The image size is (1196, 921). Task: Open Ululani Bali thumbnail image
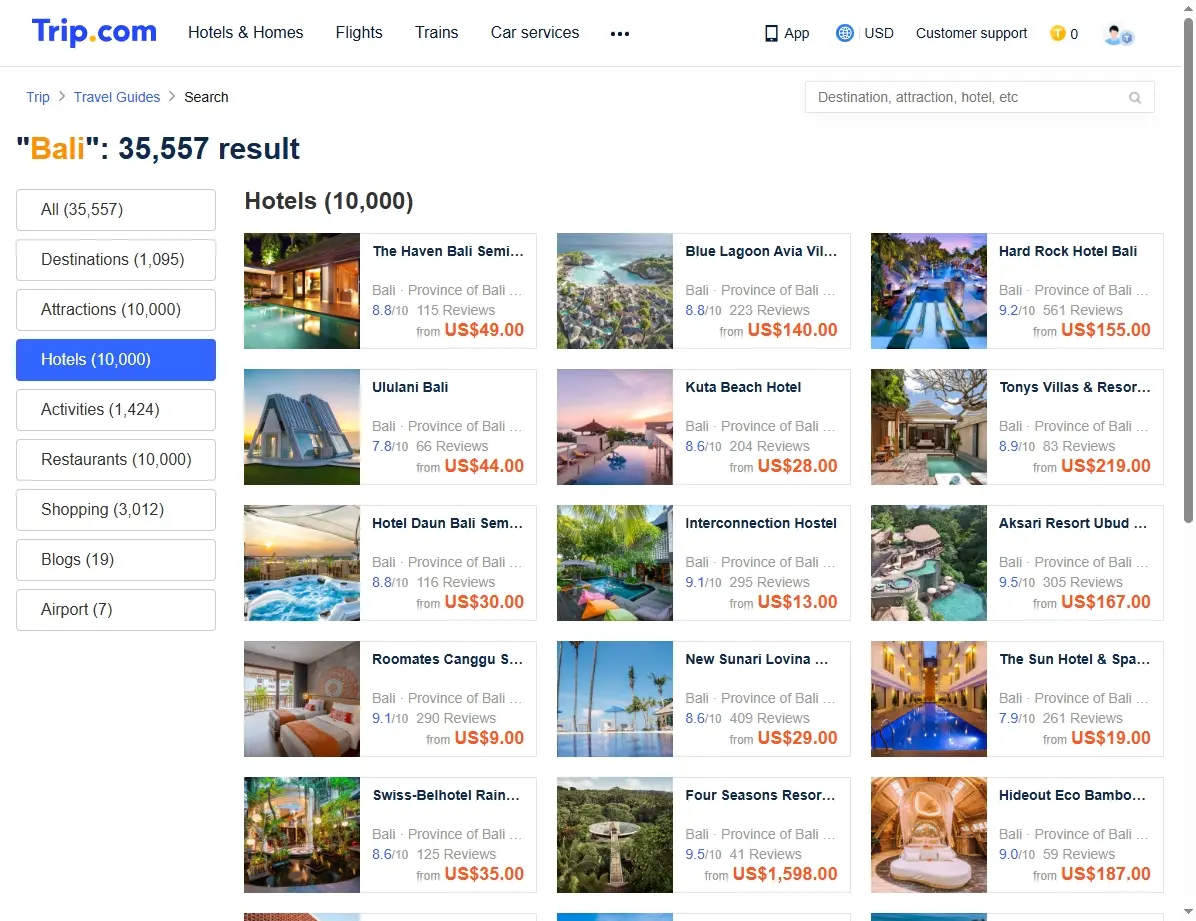[302, 427]
